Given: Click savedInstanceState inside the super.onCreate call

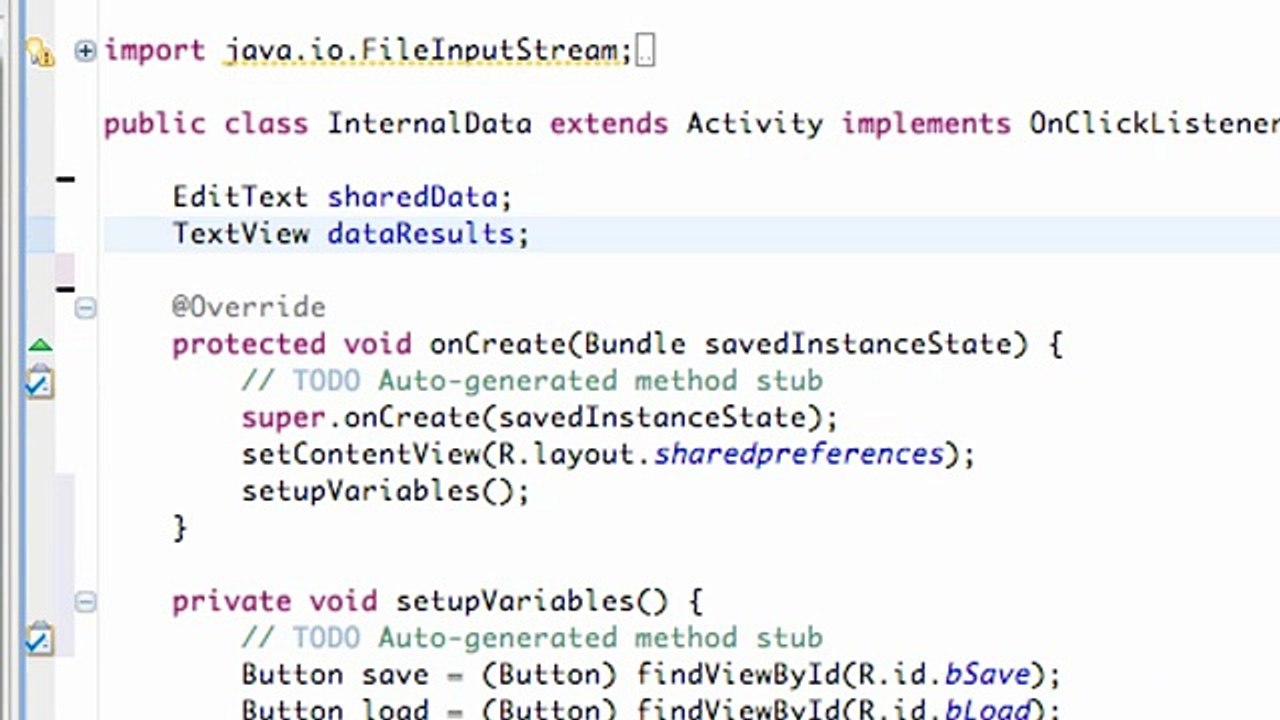Looking at the screenshot, I should tap(652, 417).
